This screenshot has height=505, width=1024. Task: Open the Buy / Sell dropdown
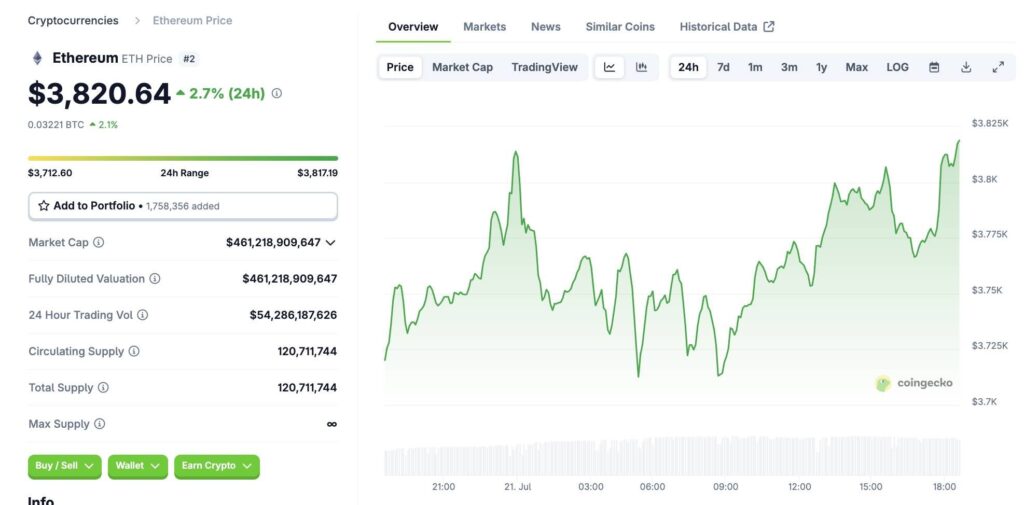[x=65, y=466]
